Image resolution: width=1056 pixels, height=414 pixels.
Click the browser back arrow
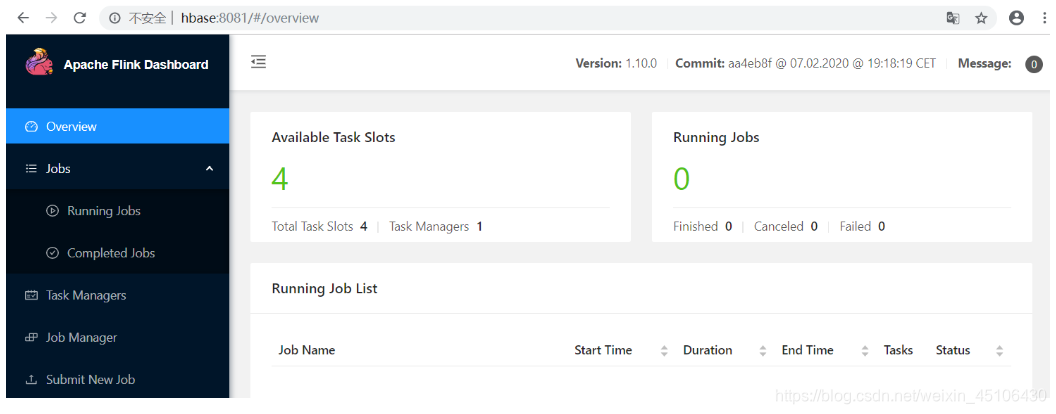point(23,18)
